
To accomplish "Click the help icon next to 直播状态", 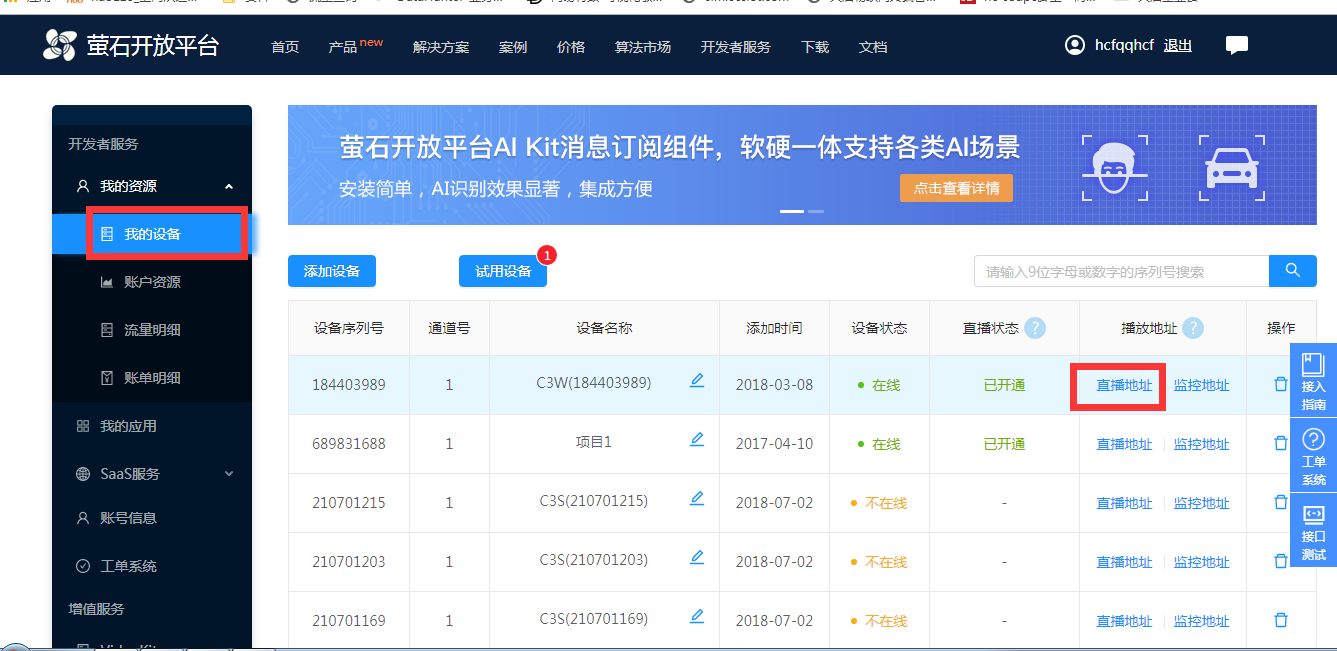I will tap(1034, 328).
